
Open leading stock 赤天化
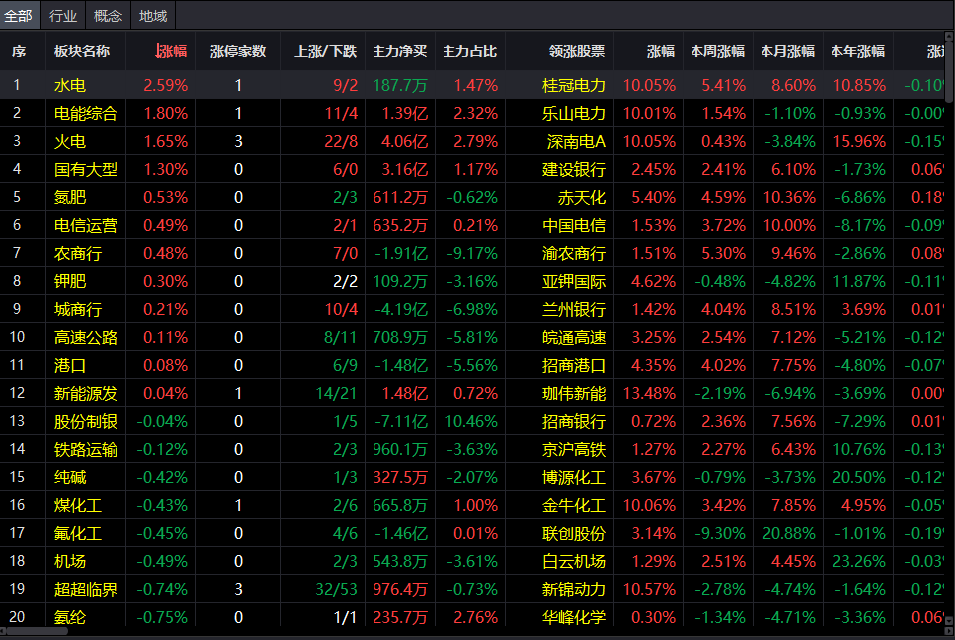[582, 197]
